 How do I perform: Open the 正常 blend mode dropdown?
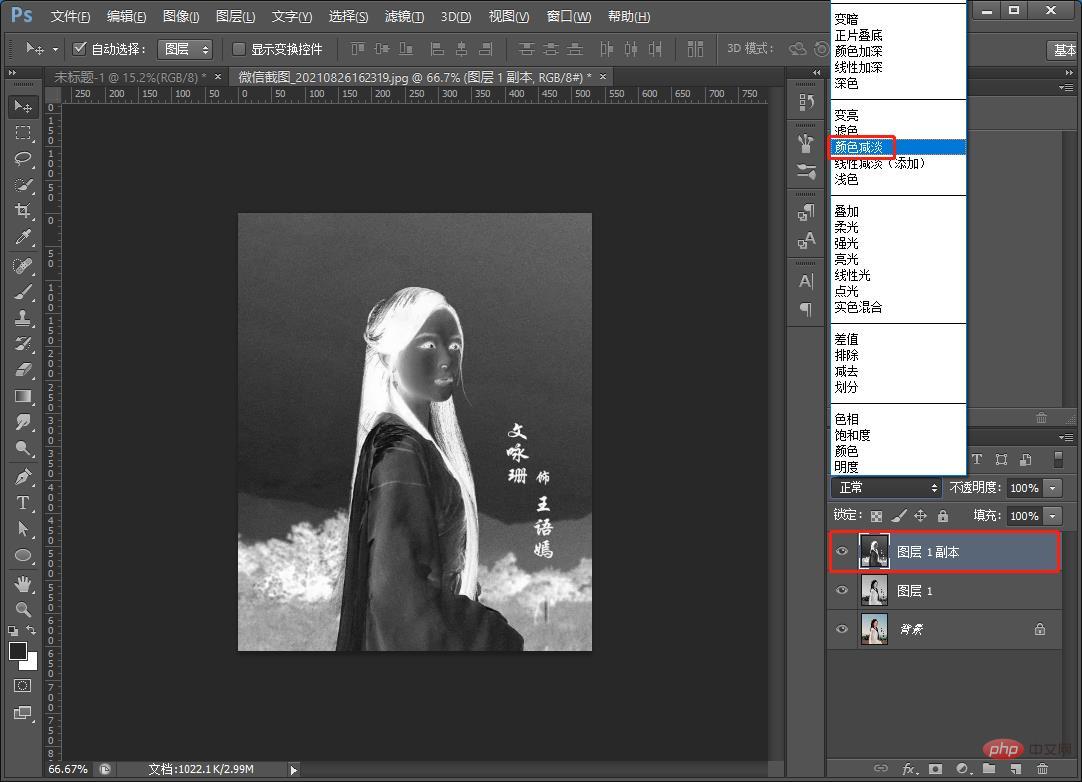pyautogui.click(x=886, y=487)
